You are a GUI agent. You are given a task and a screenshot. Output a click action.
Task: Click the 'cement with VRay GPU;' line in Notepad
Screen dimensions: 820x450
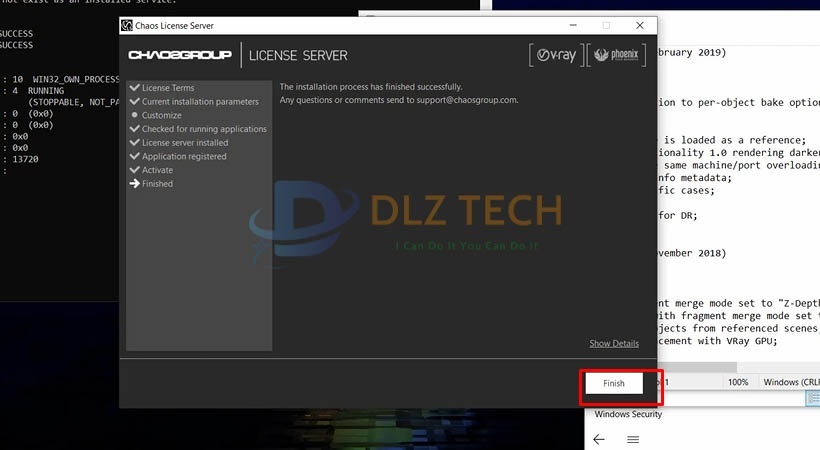click(x=718, y=341)
